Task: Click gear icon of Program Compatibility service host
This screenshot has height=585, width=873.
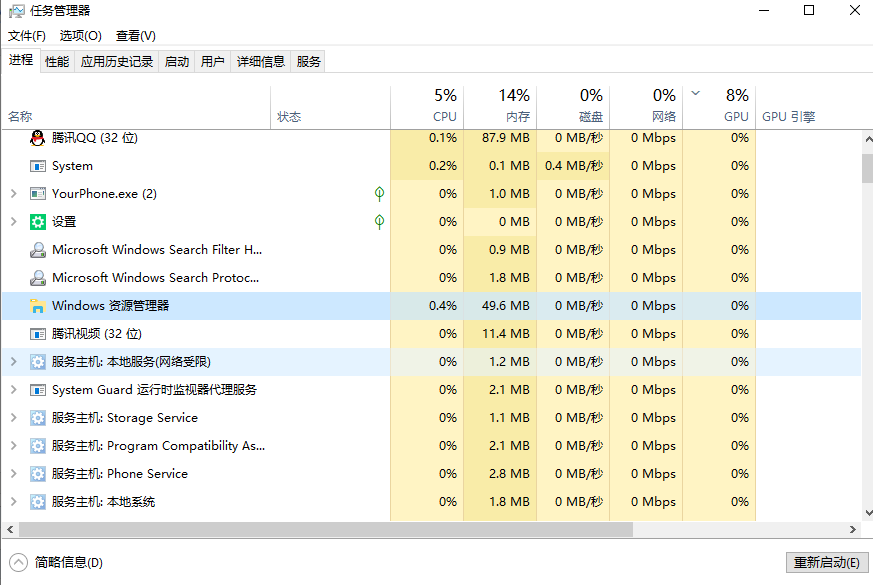Action: coord(37,446)
